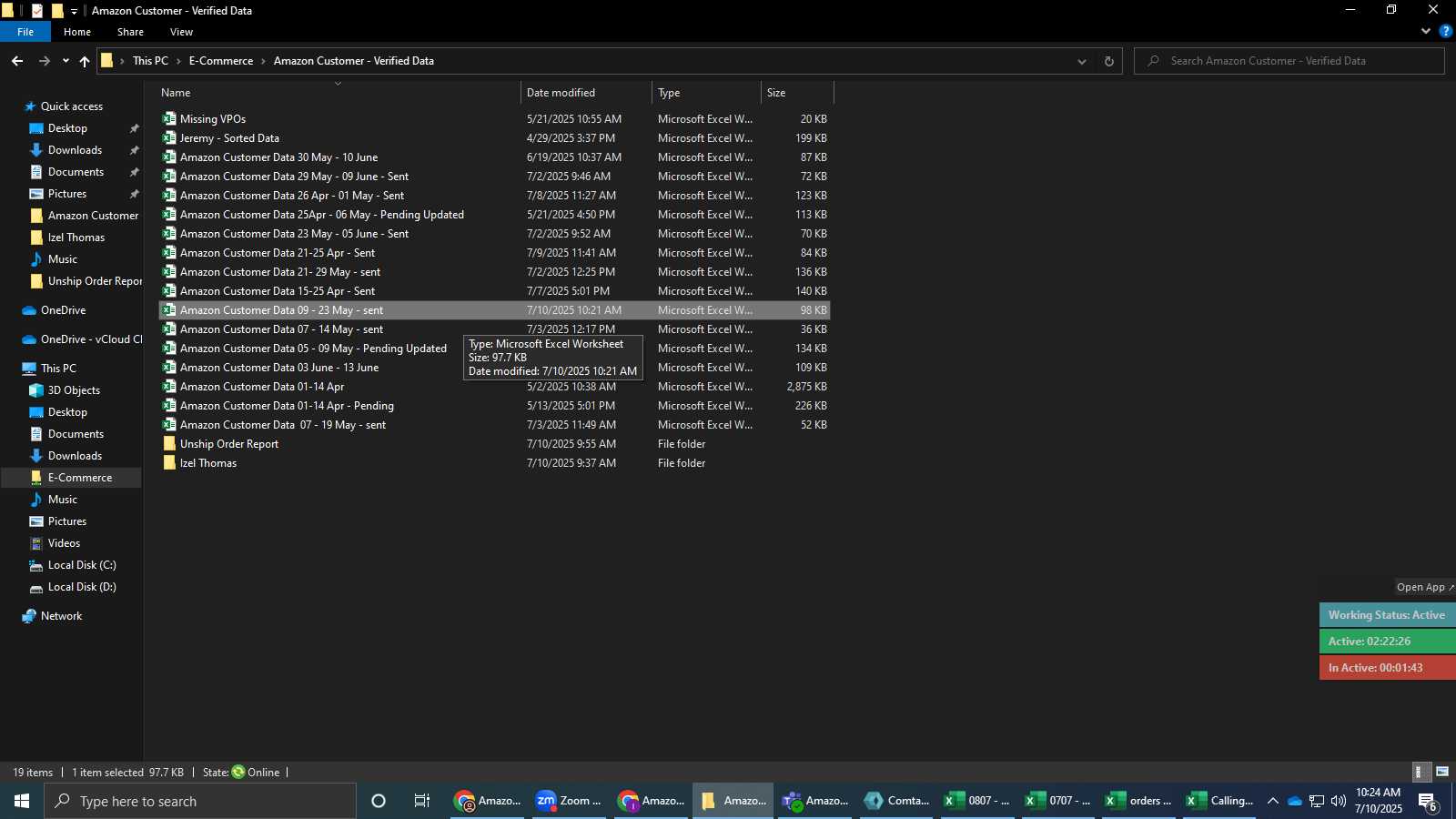Open the Calling Excel workbook in taskbar

(x=1220, y=801)
